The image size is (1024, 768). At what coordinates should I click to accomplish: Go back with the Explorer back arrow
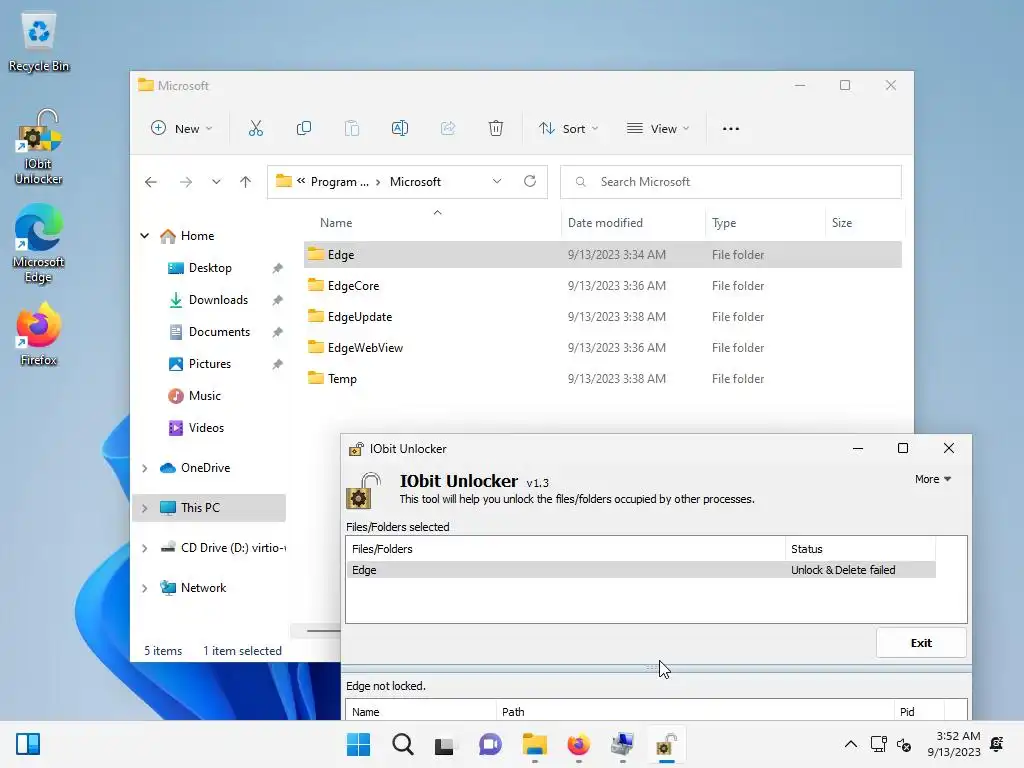point(151,182)
